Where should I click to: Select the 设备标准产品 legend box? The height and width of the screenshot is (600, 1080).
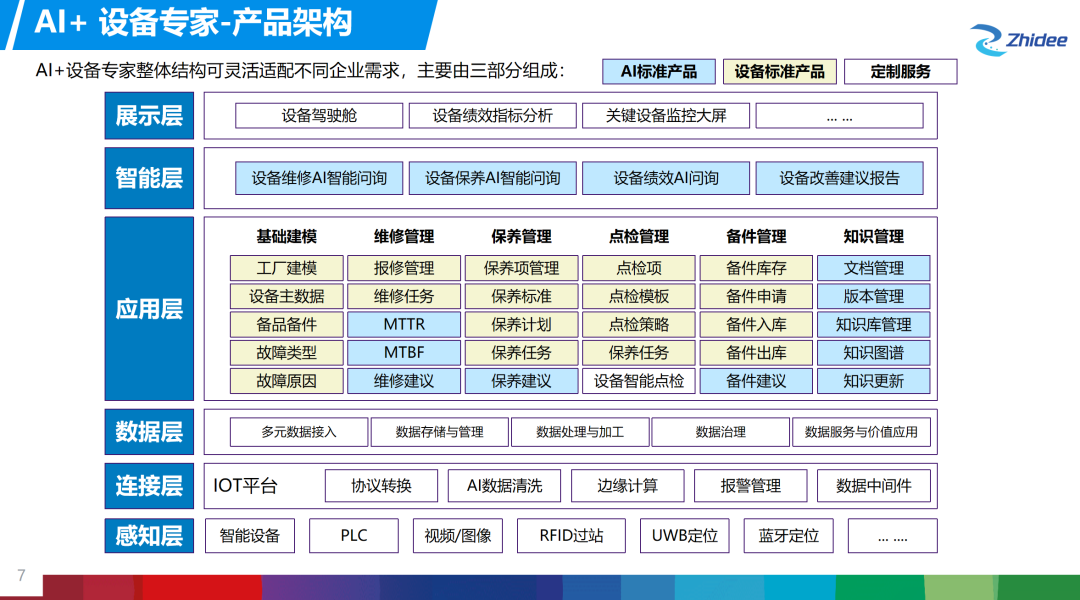pyautogui.click(x=780, y=72)
